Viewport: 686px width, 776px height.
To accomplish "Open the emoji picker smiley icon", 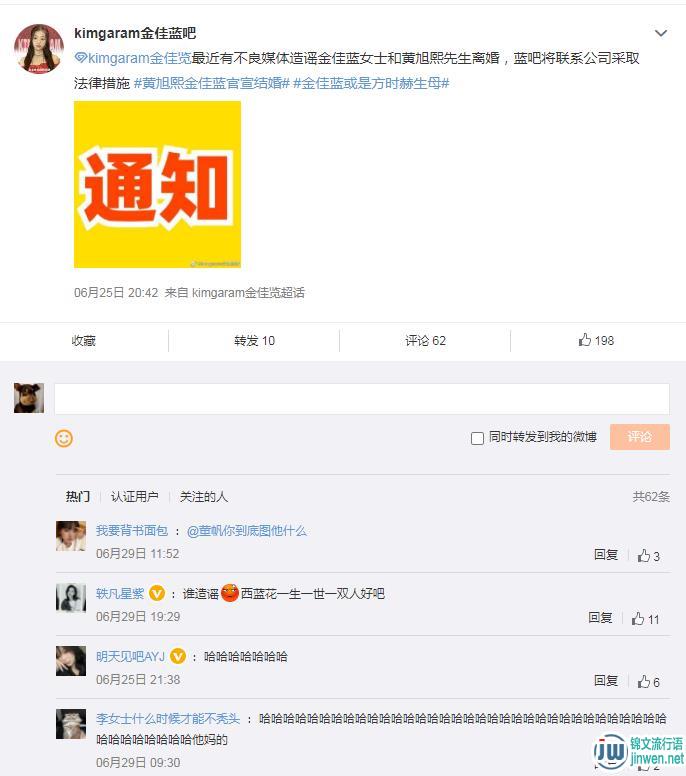I will tap(64, 438).
